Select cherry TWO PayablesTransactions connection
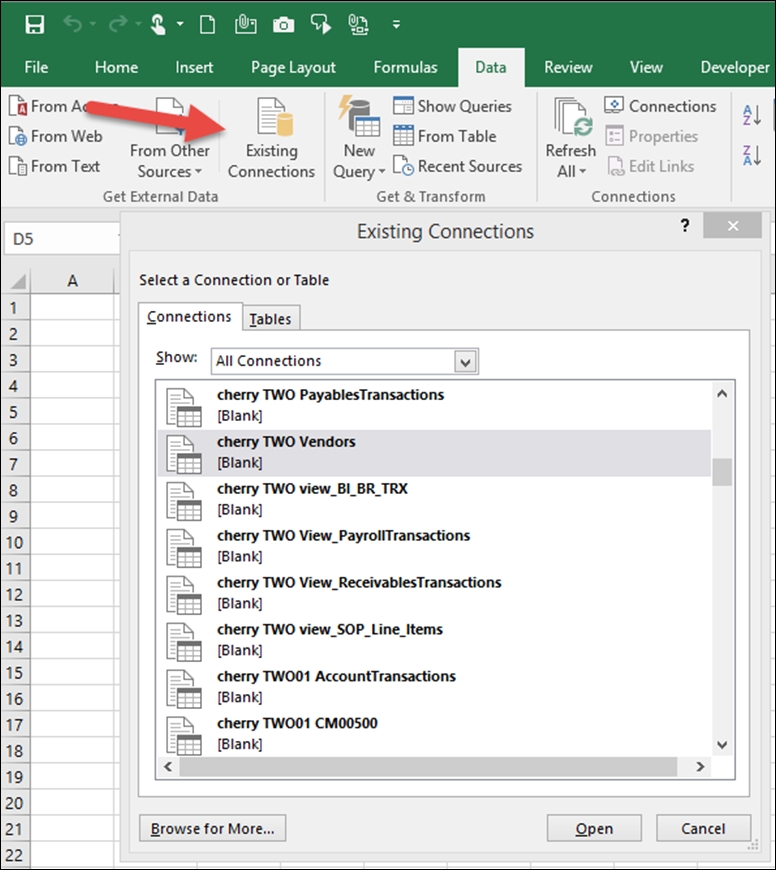Image resolution: width=776 pixels, height=870 pixels. tap(434, 406)
